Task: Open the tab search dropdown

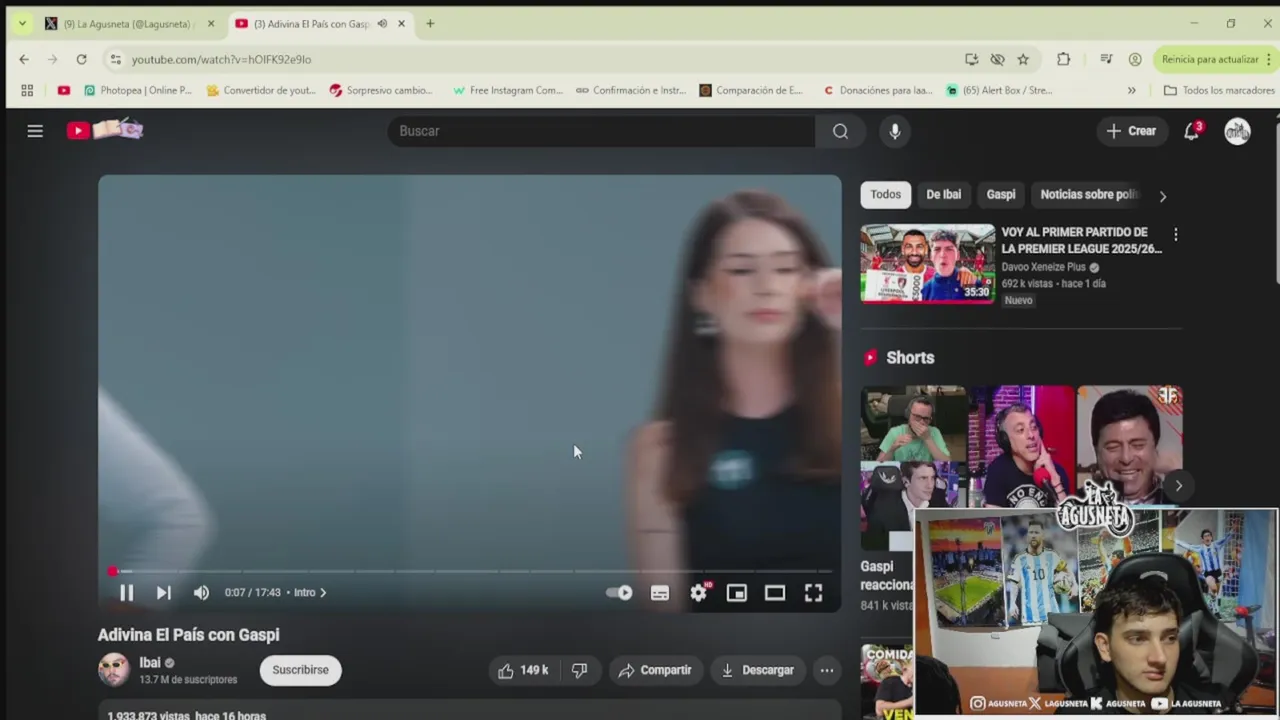Action: (x=22, y=24)
